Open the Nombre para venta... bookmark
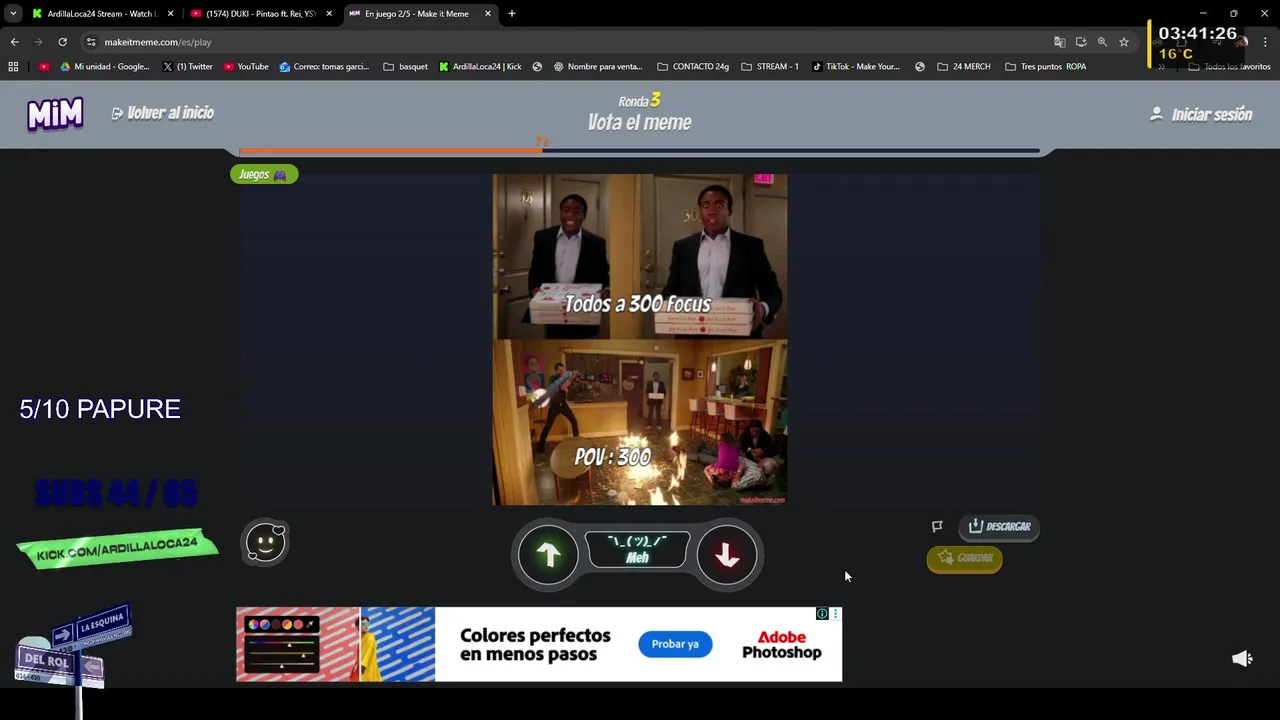 598,67
